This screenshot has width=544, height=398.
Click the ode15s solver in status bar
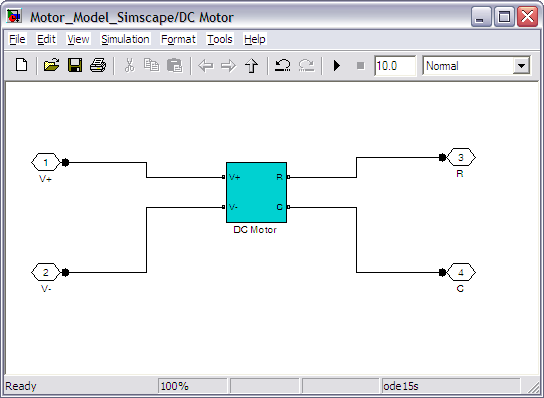(401, 386)
